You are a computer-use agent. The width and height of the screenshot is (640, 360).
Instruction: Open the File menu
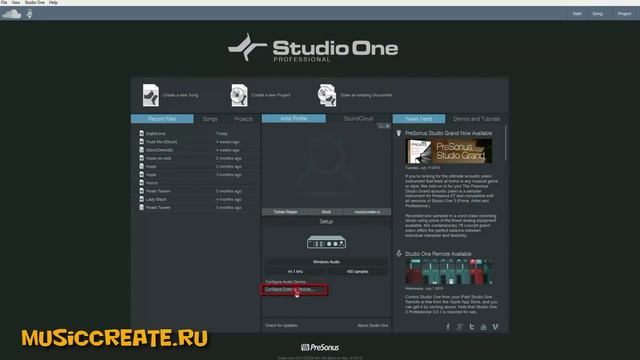coord(4,2)
